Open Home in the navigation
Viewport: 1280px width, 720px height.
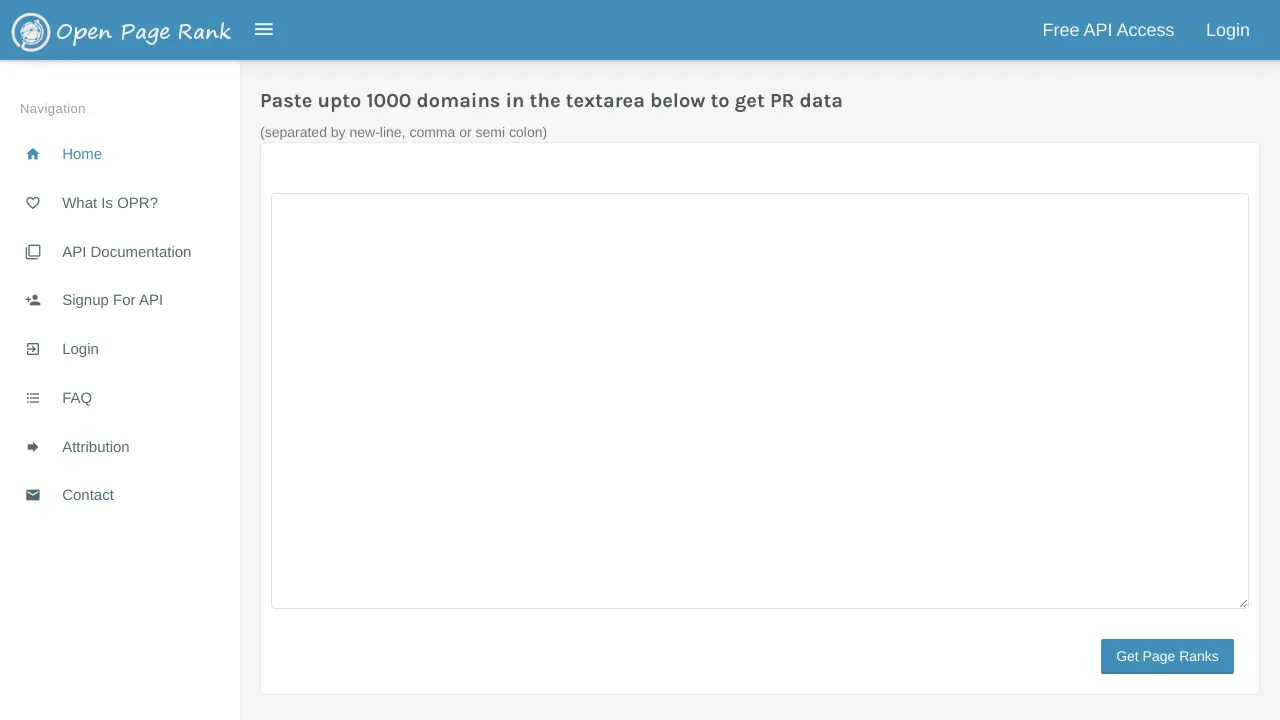click(x=82, y=154)
